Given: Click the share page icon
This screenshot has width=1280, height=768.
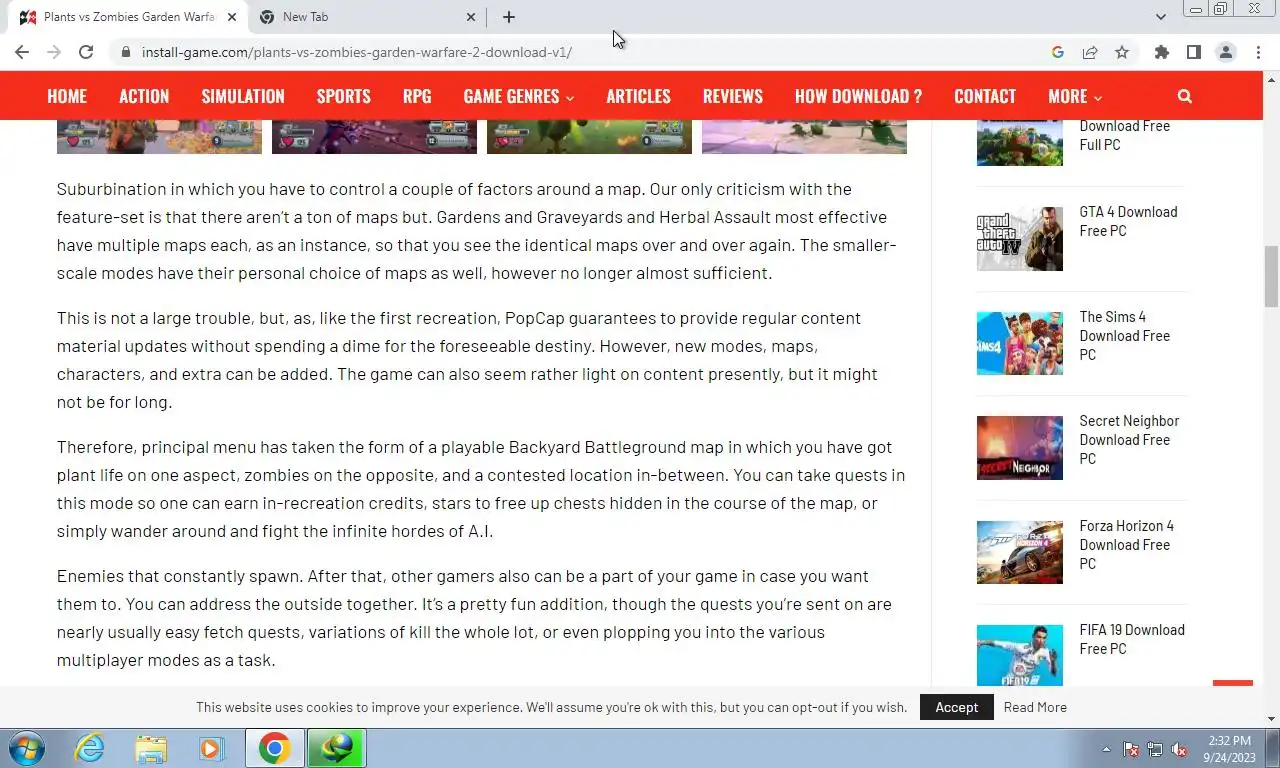Looking at the screenshot, I should coord(1090,52).
